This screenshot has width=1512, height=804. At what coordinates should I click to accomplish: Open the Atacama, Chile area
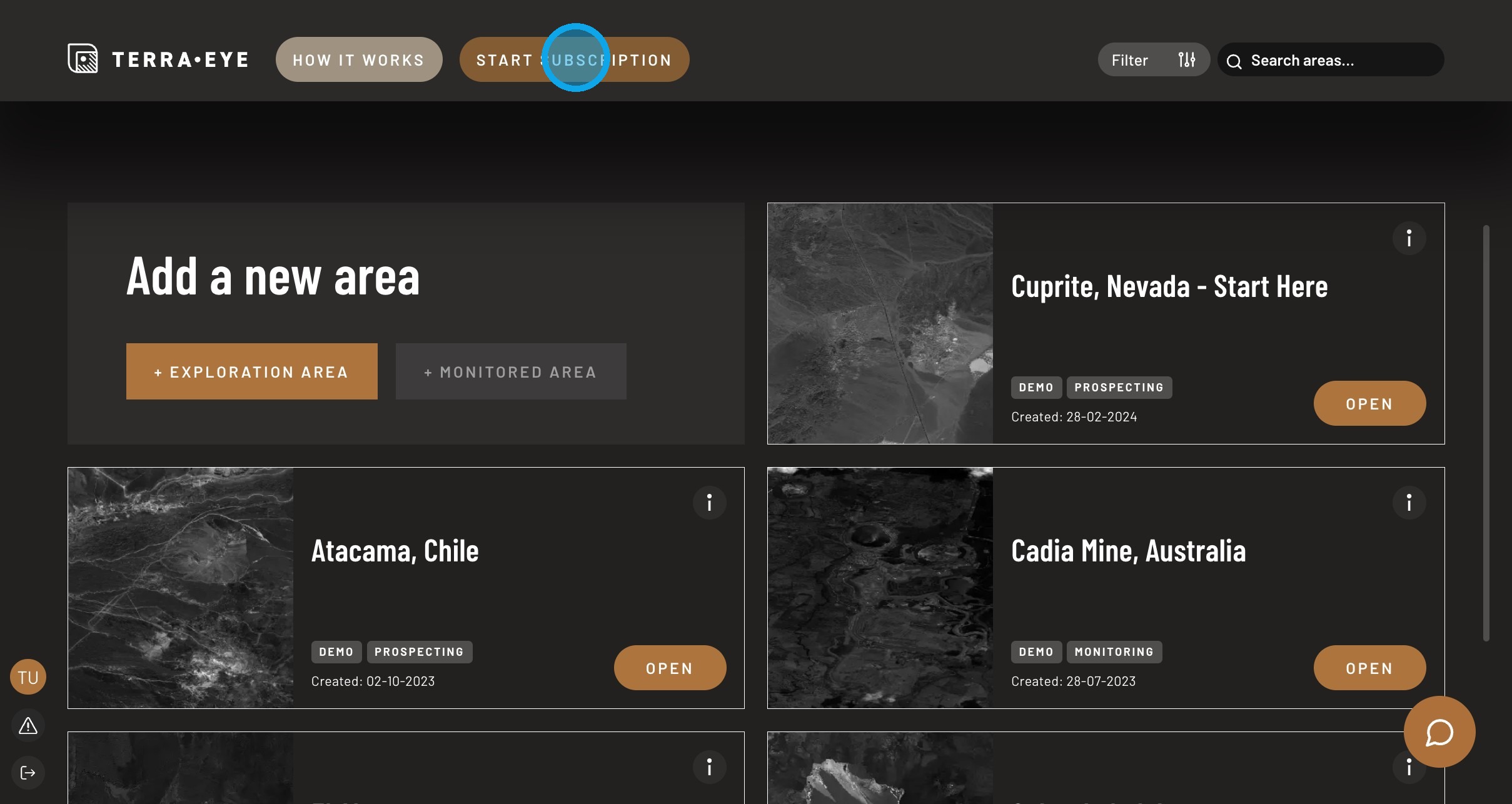pos(669,668)
